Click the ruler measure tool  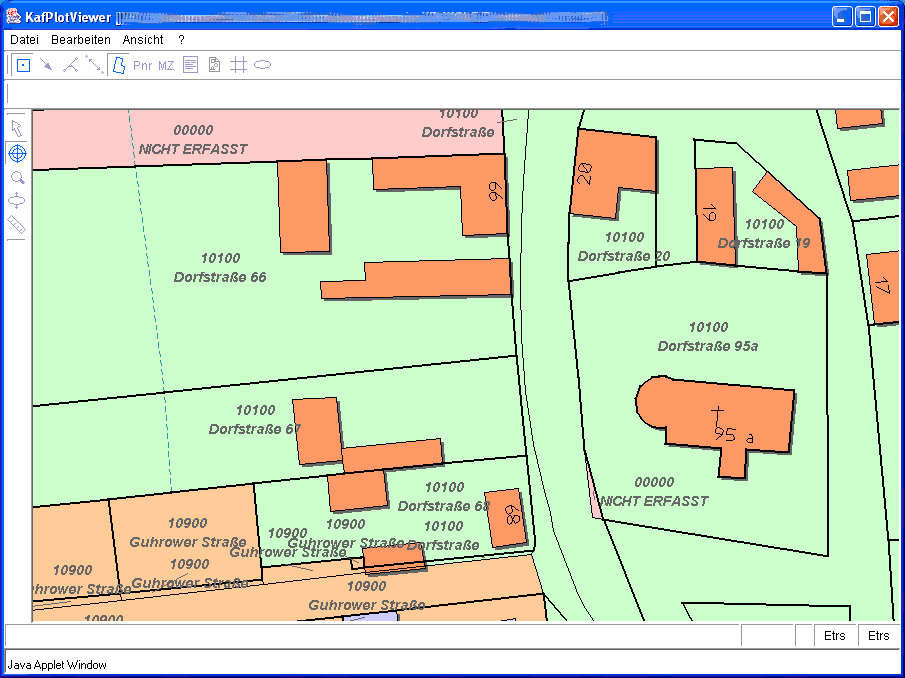[x=17, y=225]
